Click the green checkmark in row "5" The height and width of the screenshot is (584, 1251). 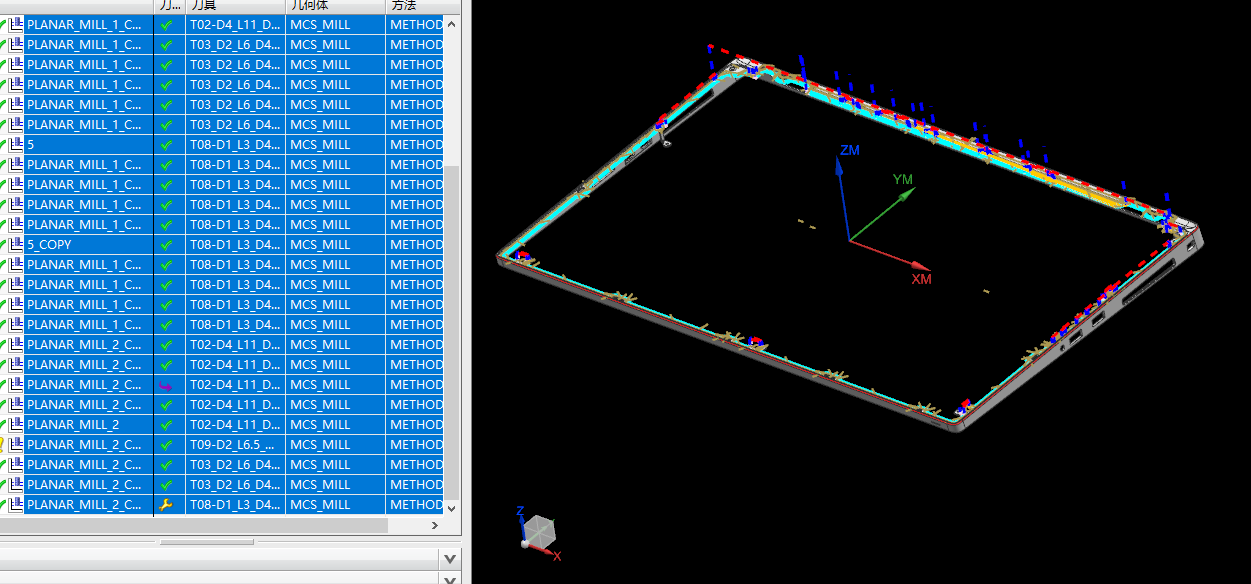pos(166,144)
